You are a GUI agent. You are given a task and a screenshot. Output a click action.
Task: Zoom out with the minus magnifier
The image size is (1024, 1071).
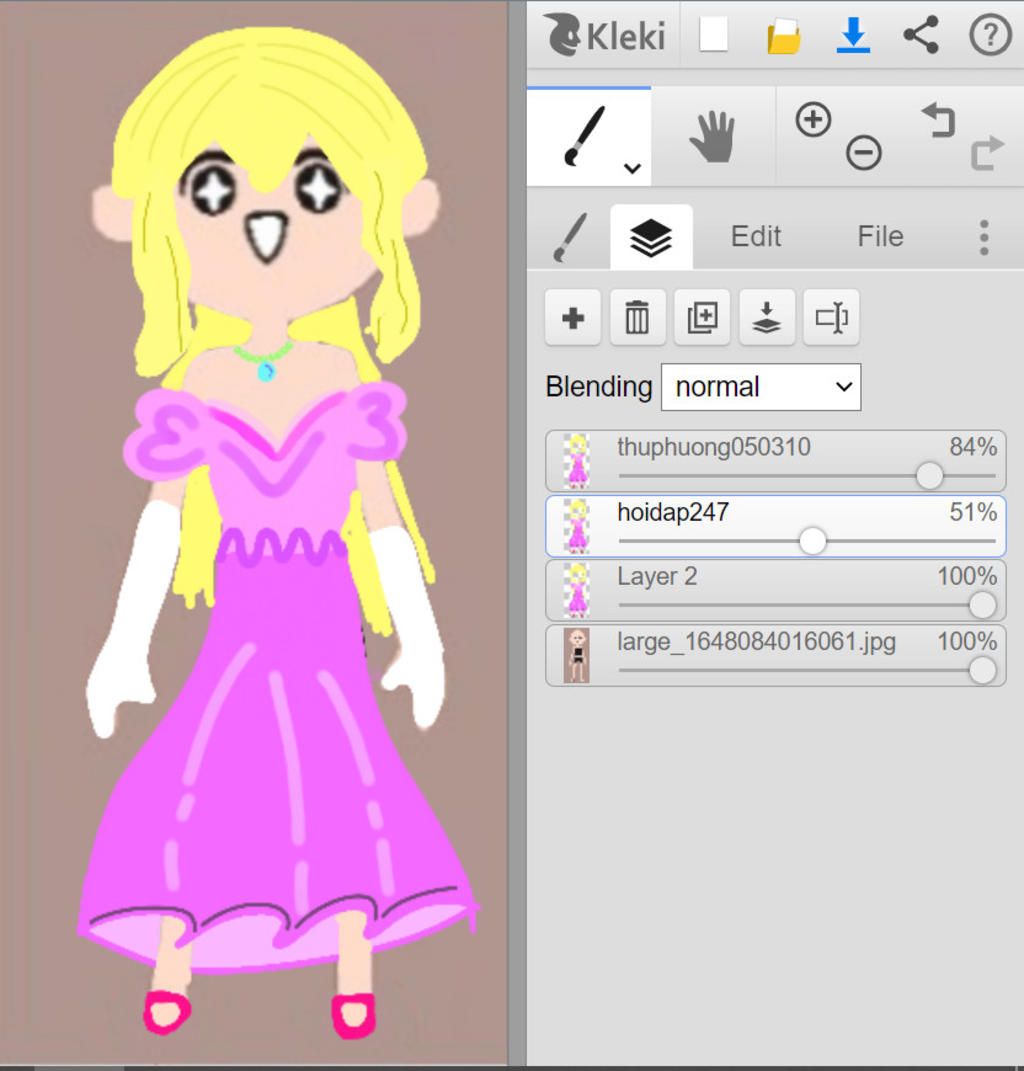coord(863,152)
